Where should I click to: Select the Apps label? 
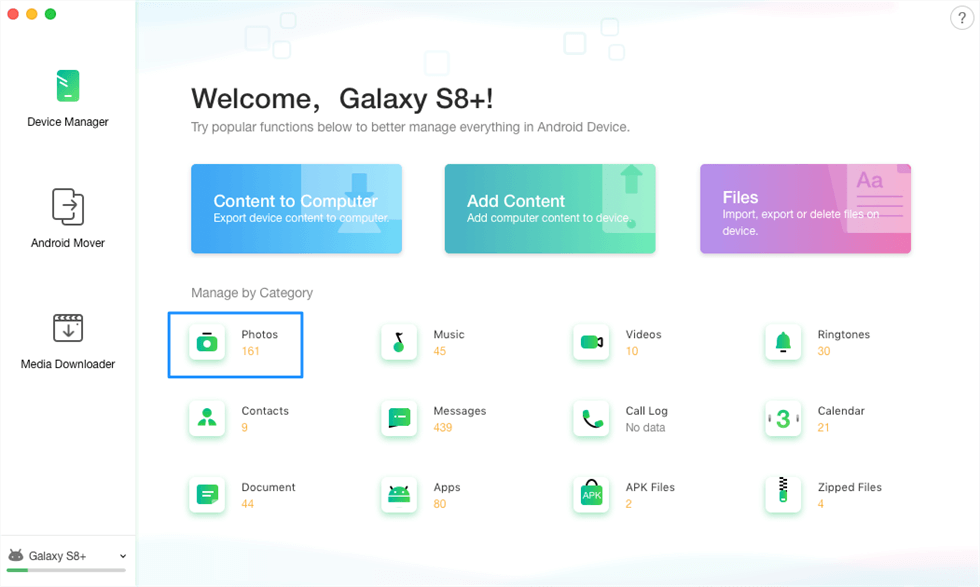447,487
